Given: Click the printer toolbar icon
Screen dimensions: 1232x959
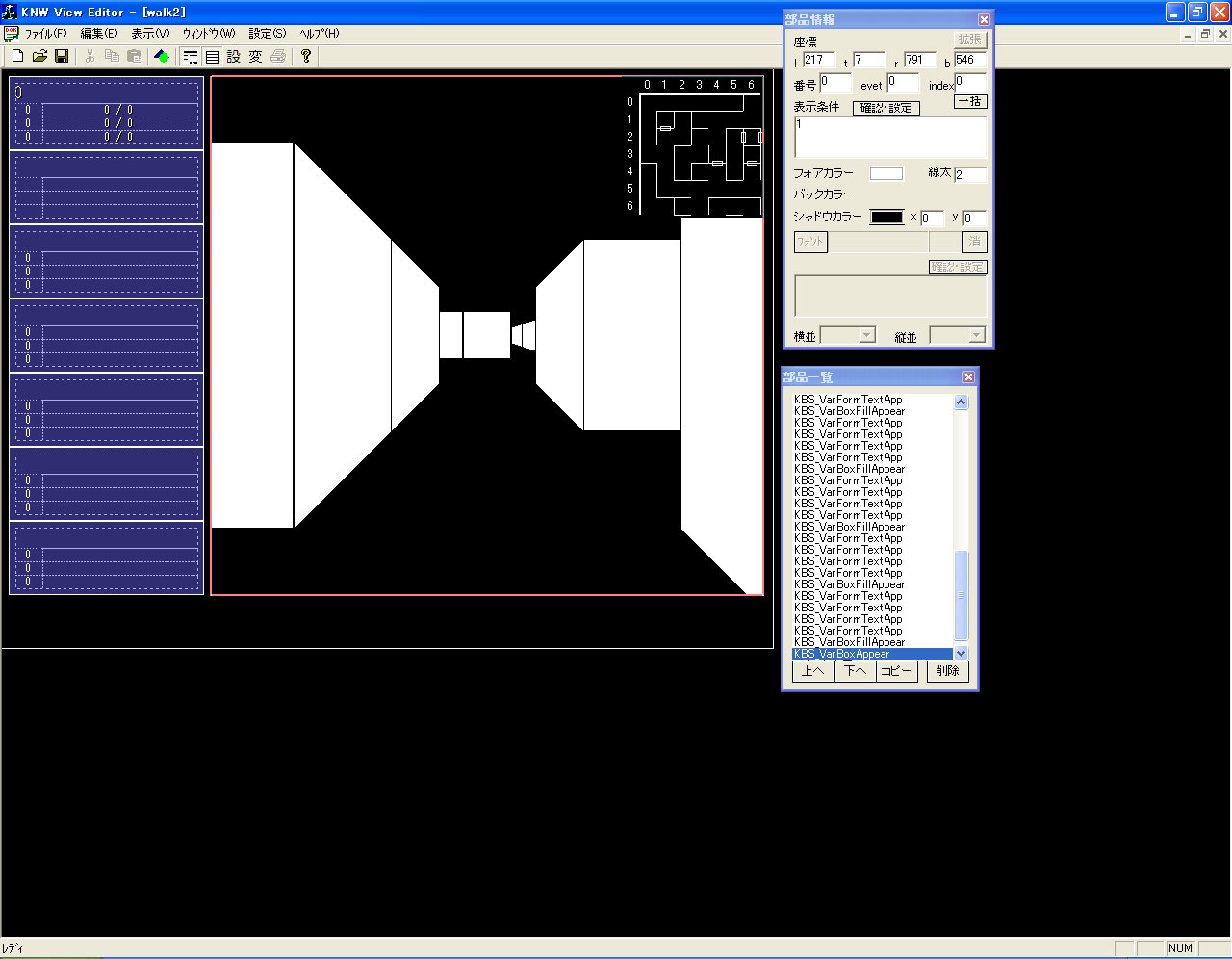Looking at the screenshot, I should pos(278,57).
